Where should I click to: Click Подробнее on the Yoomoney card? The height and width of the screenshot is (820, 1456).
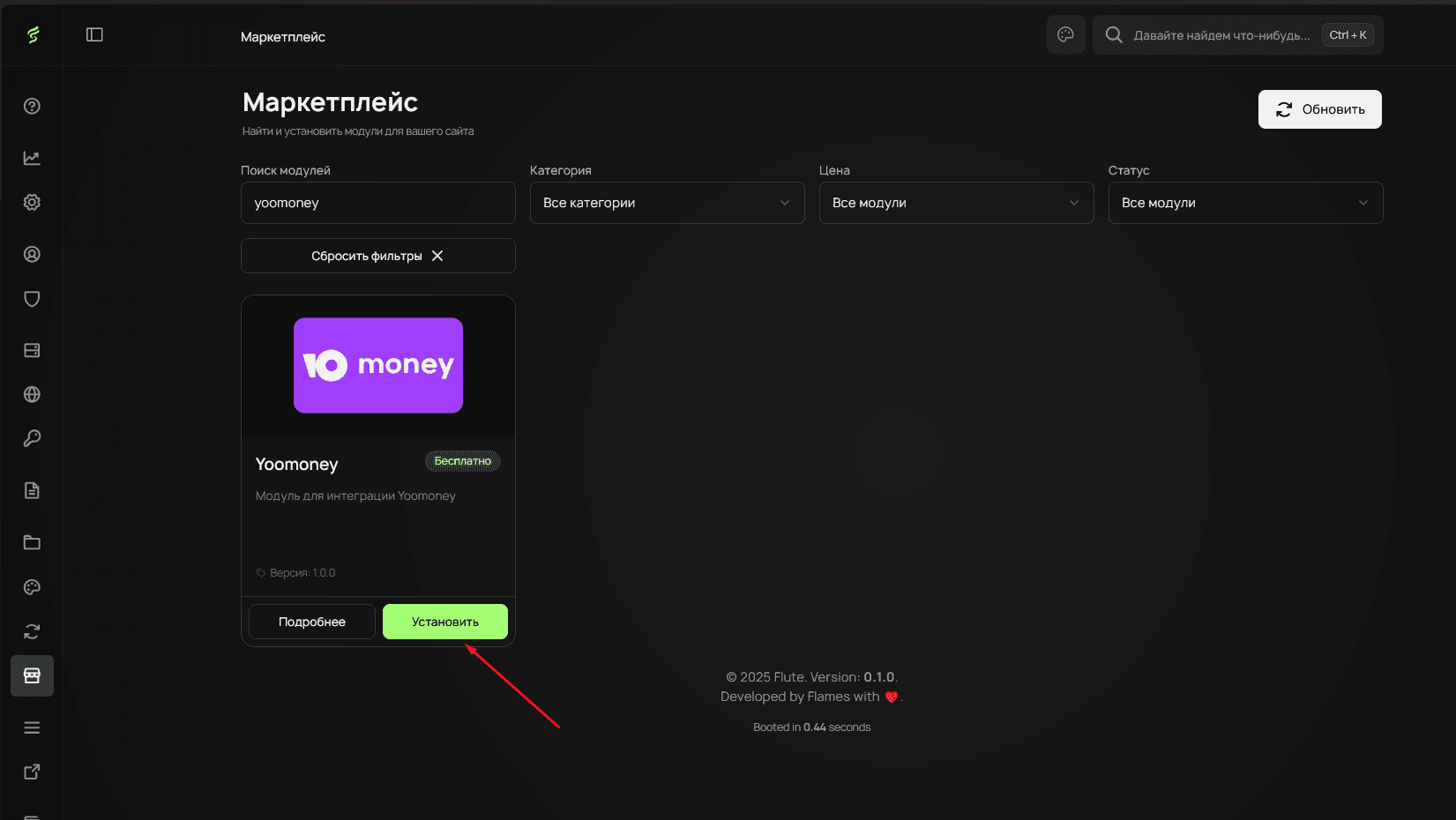312,622
